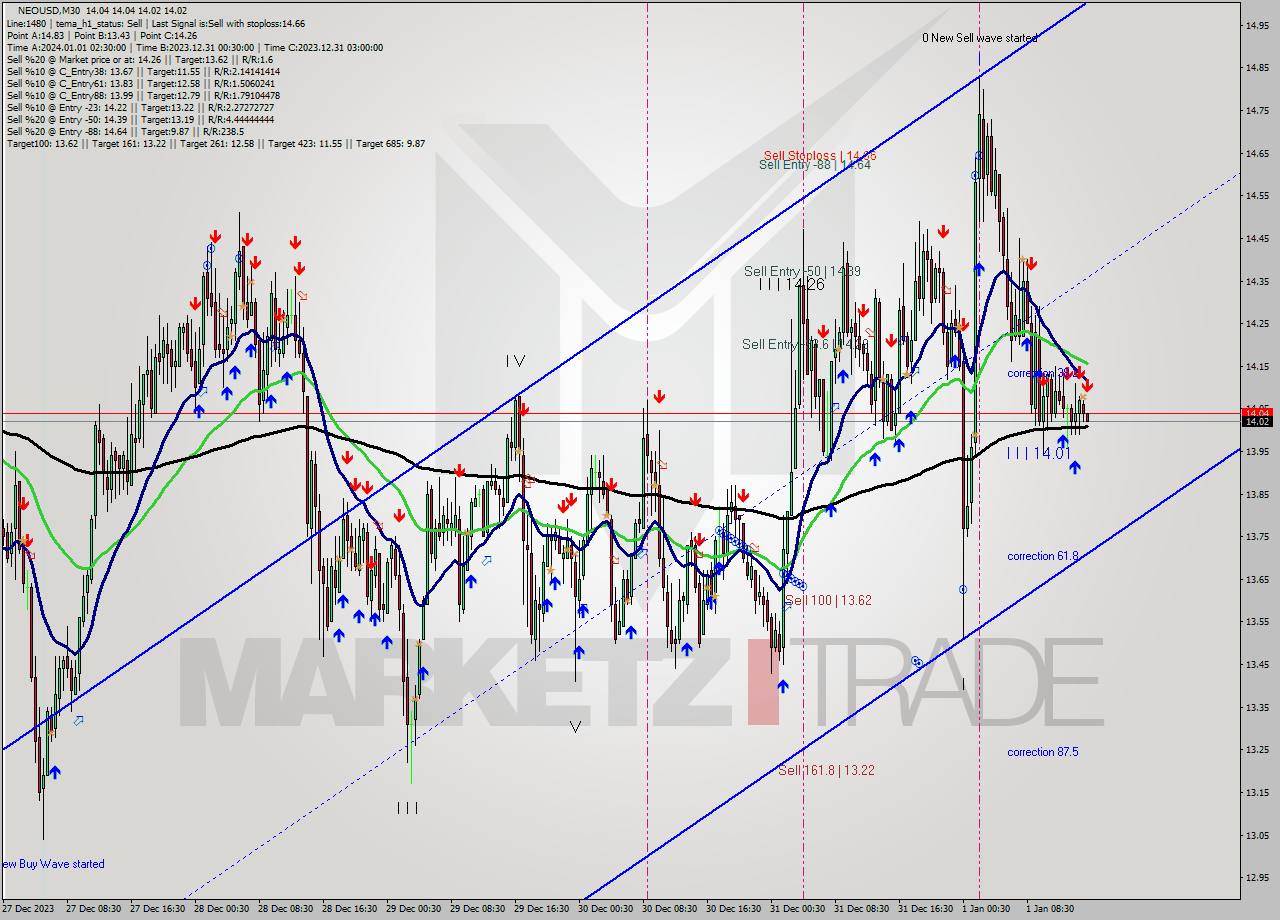The height and width of the screenshot is (920, 1280).
Task: Select 'Sell %10 @ Entry -23: 14.22' line
Action: 140,107
